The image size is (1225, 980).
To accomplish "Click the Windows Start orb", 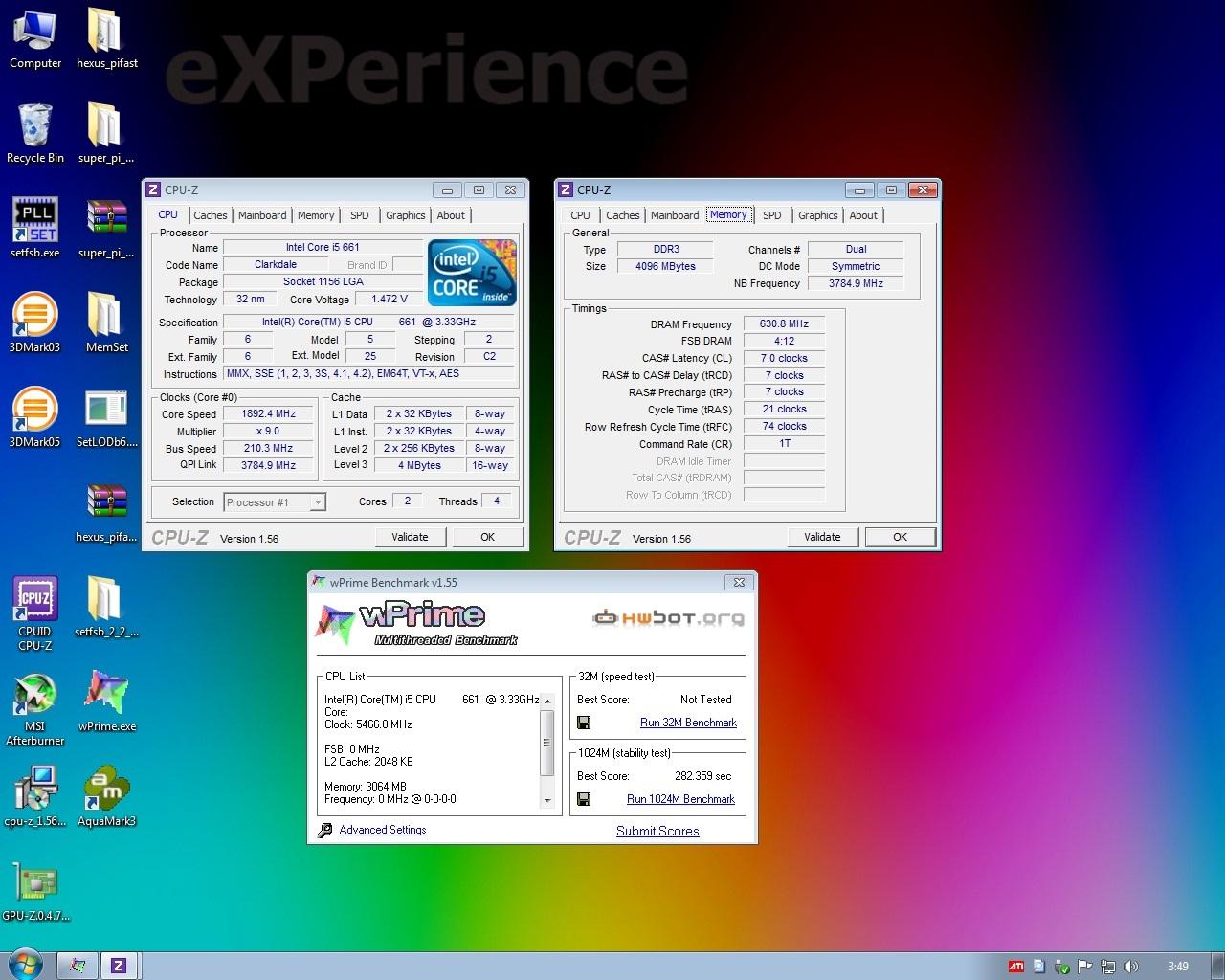I will click(26, 966).
